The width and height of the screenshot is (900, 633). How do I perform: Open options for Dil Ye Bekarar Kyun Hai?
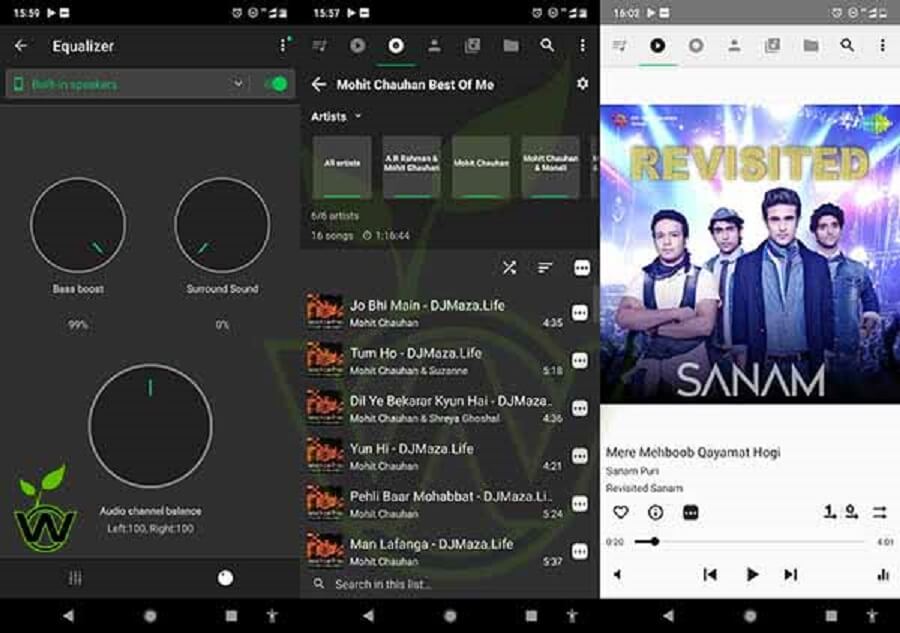click(580, 408)
